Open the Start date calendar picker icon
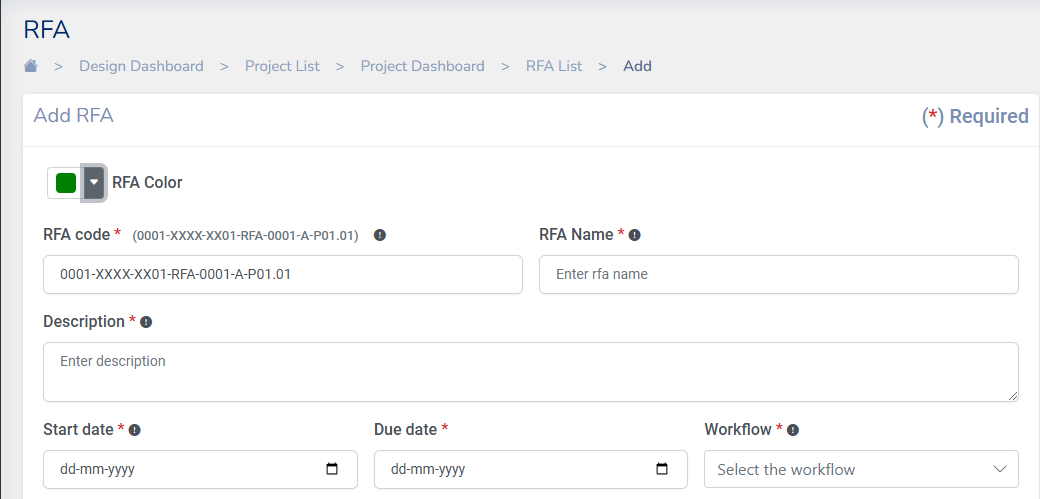The width and height of the screenshot is (1040, 499). click(x=333, y=469)
